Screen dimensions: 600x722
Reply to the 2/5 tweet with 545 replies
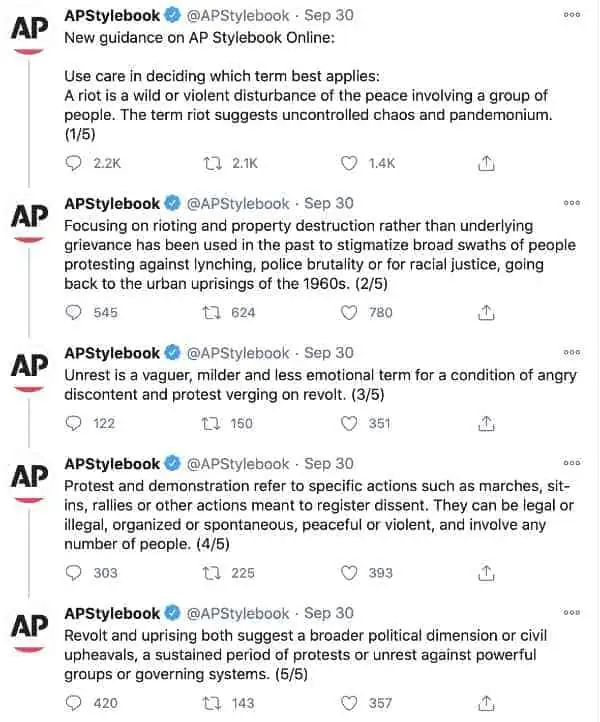[x=74, y=313]
